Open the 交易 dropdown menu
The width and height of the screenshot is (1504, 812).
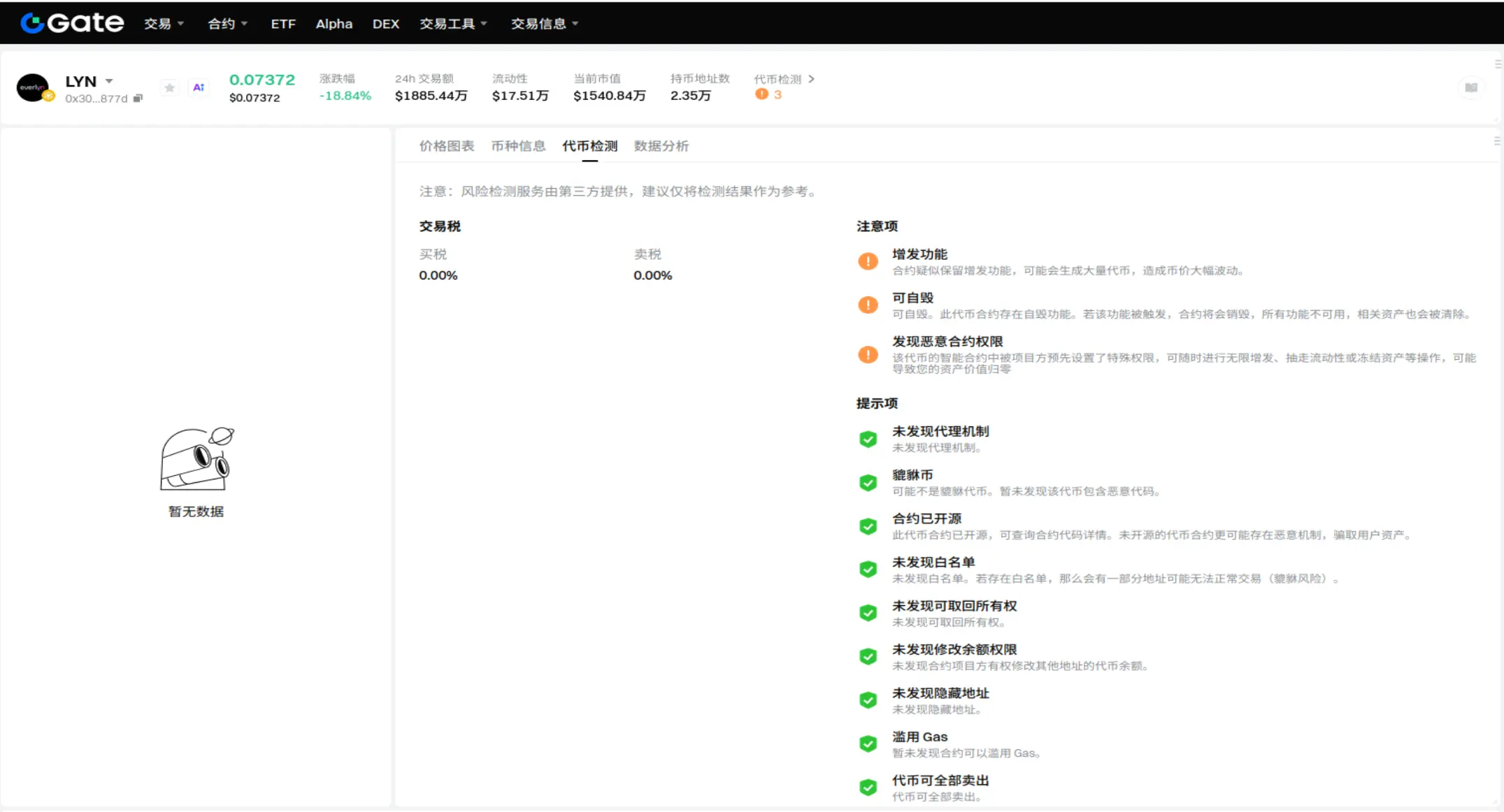point(164,24)
